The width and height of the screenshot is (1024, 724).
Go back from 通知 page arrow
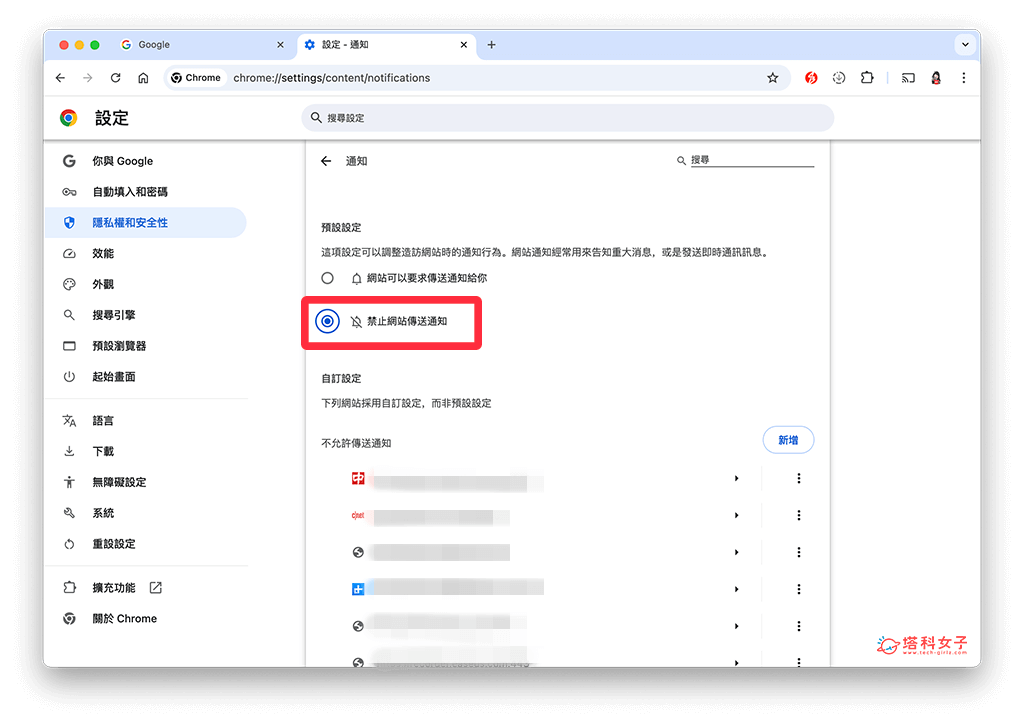click(x=326, y=161)
